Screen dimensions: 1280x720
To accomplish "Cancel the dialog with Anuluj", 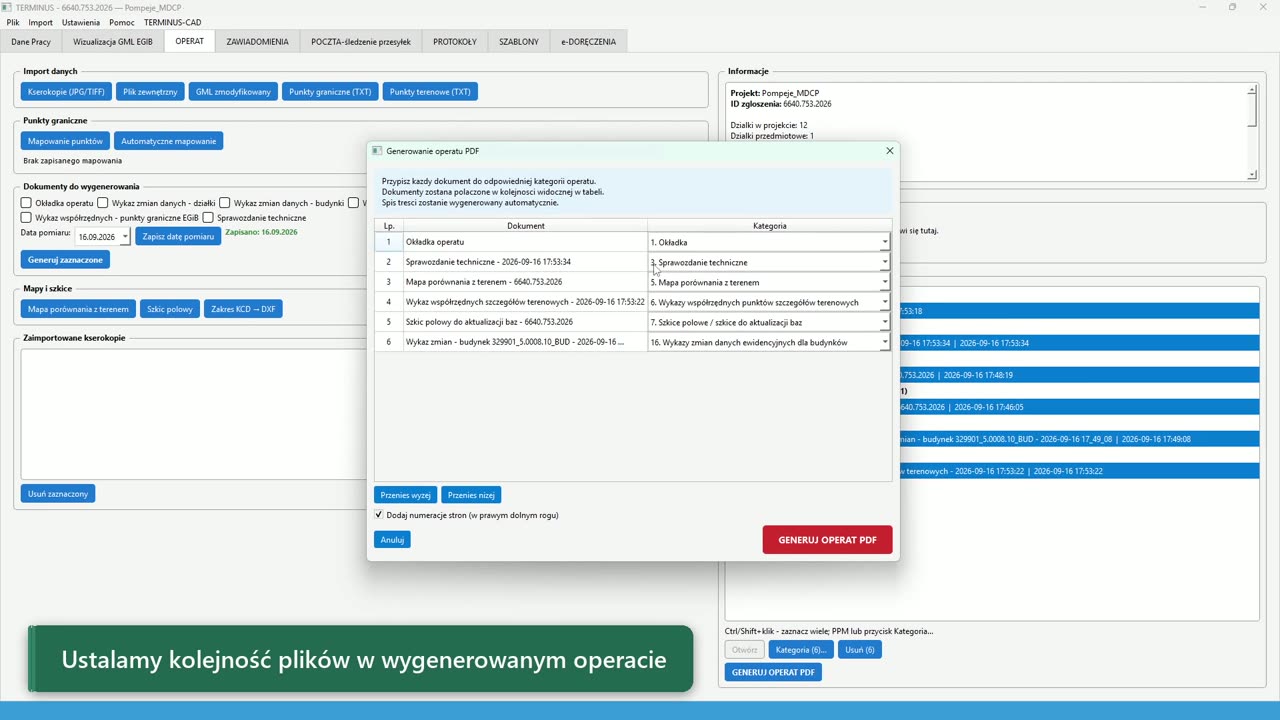I will tap(392, 540).
